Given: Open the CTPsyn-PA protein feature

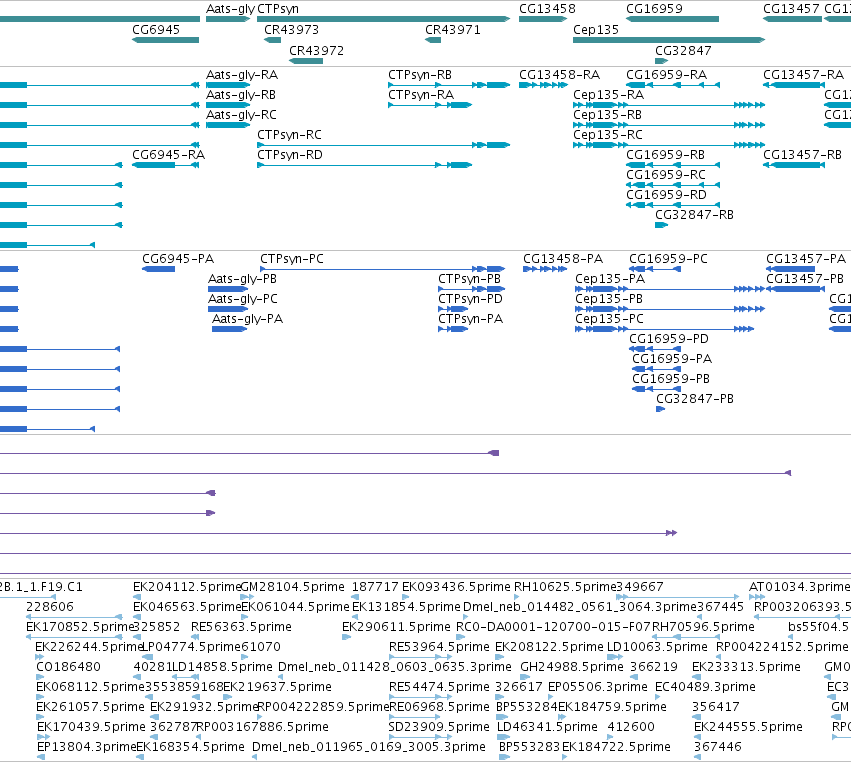Looking at the screenshot, I should tap(453, 329).
